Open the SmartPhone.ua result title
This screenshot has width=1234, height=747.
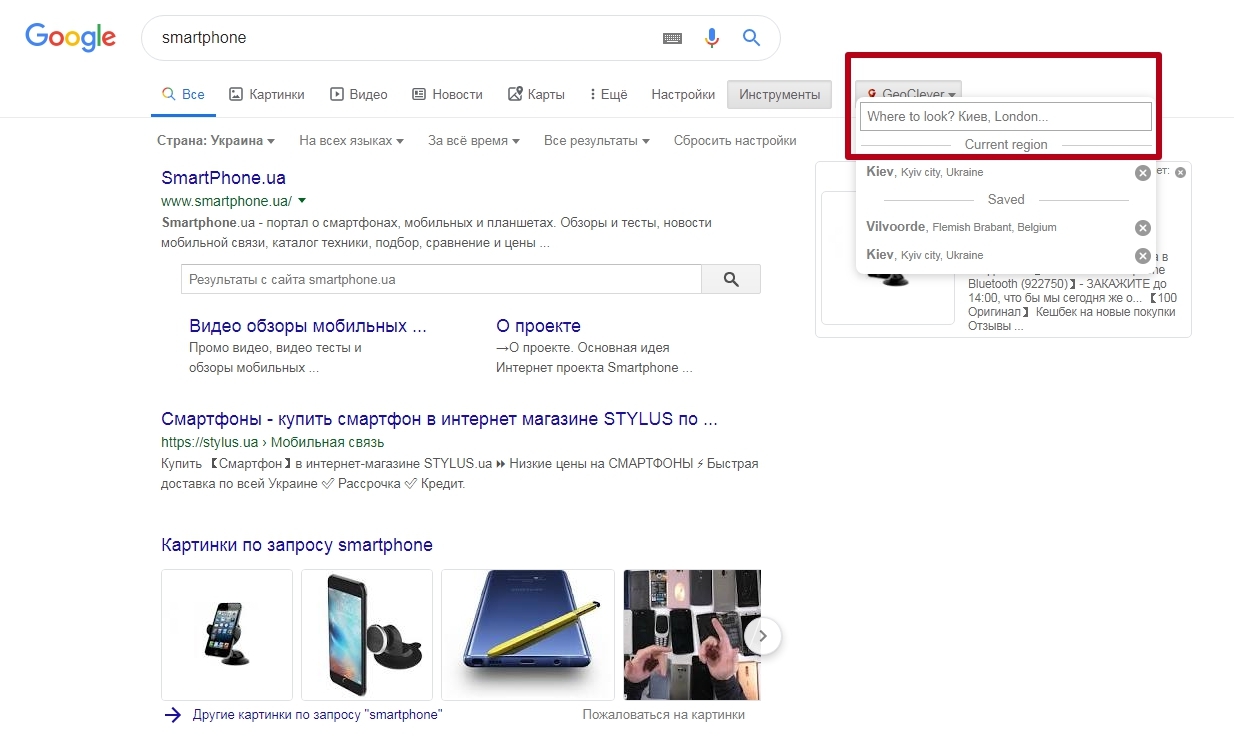pos(223,178)
